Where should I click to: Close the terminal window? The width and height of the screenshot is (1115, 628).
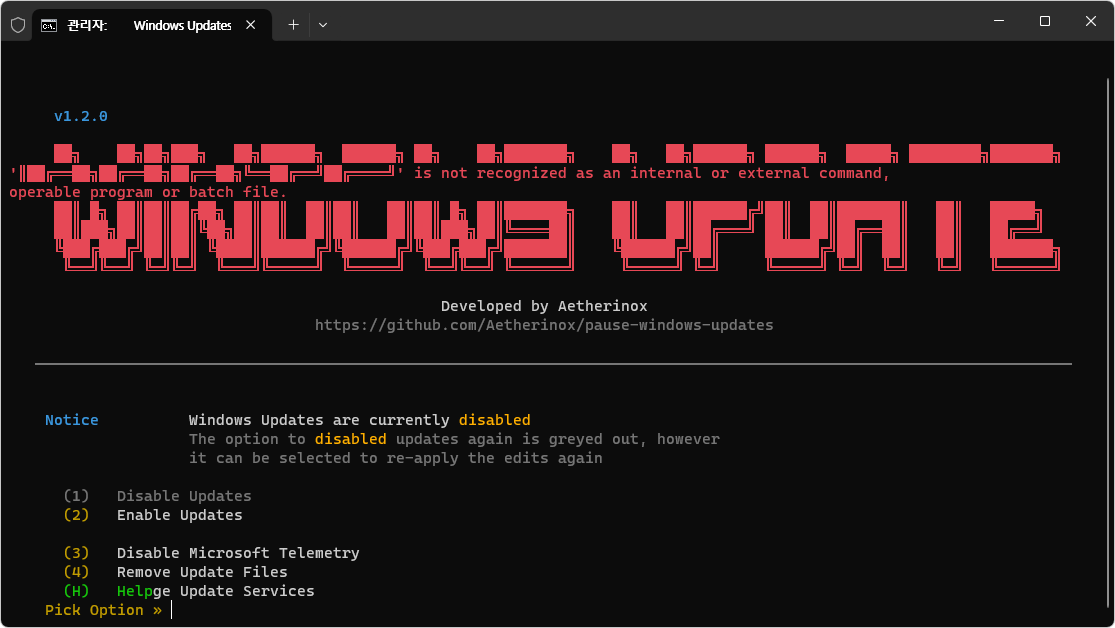click(x=1091, y=21)
